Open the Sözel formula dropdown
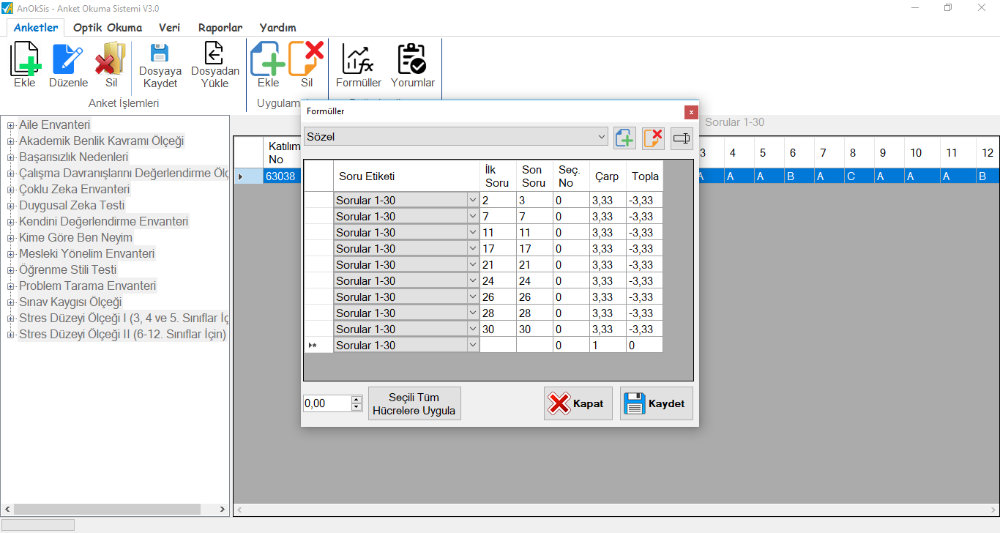Image resolution: width=1000 pixels, height=533 pixels. tap(600, 136)
